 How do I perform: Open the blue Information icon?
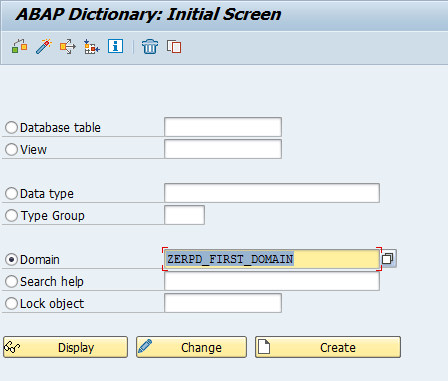point(115,46)
